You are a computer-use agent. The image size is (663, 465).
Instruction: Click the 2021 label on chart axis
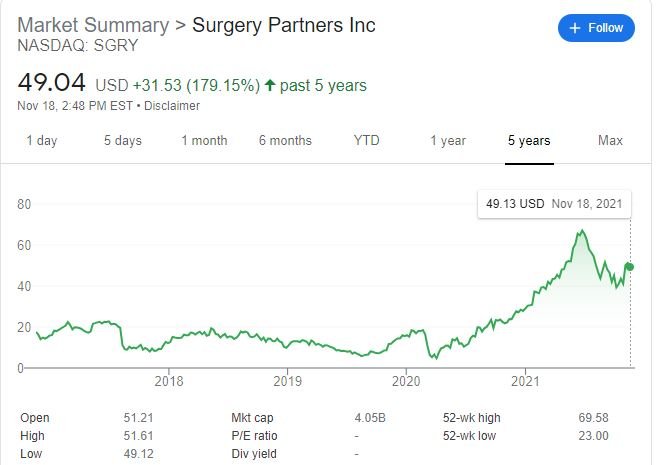click(x=525, y=381)
